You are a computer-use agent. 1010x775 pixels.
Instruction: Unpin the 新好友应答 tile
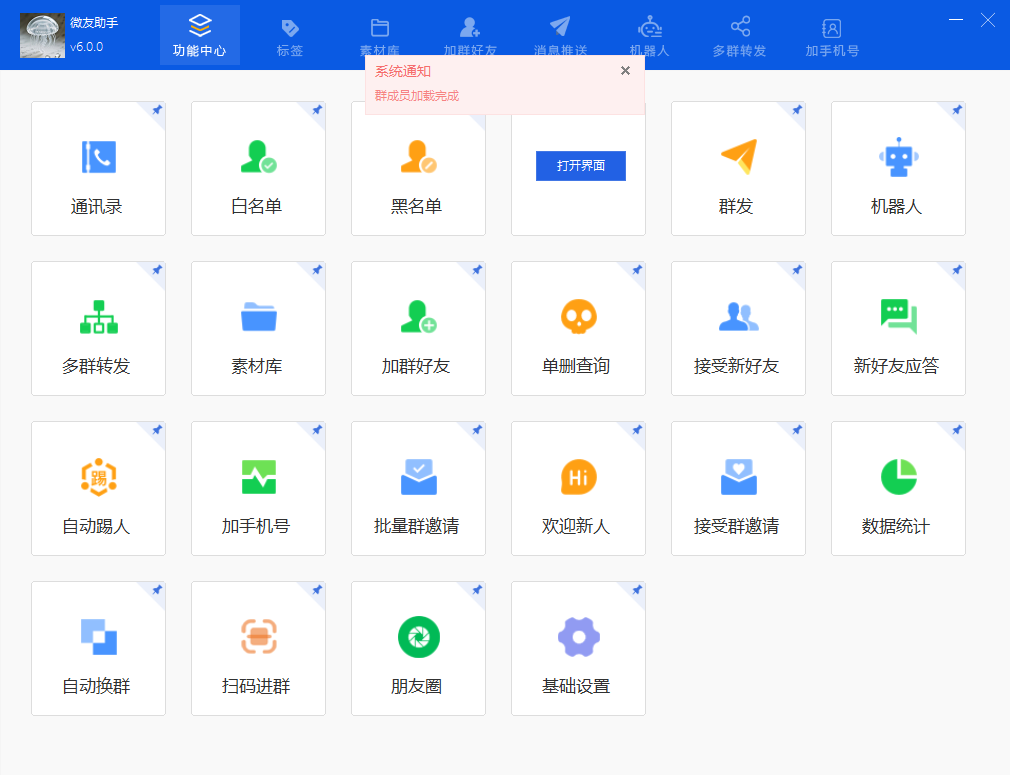tap(957, 270)
